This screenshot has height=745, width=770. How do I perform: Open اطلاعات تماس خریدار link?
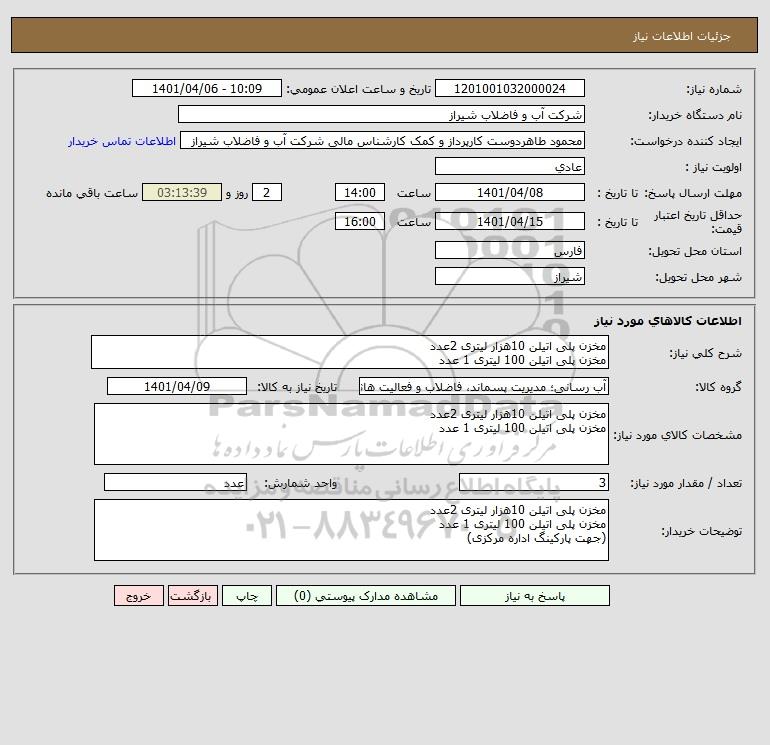pyautogui.click(x=122, y=141)
